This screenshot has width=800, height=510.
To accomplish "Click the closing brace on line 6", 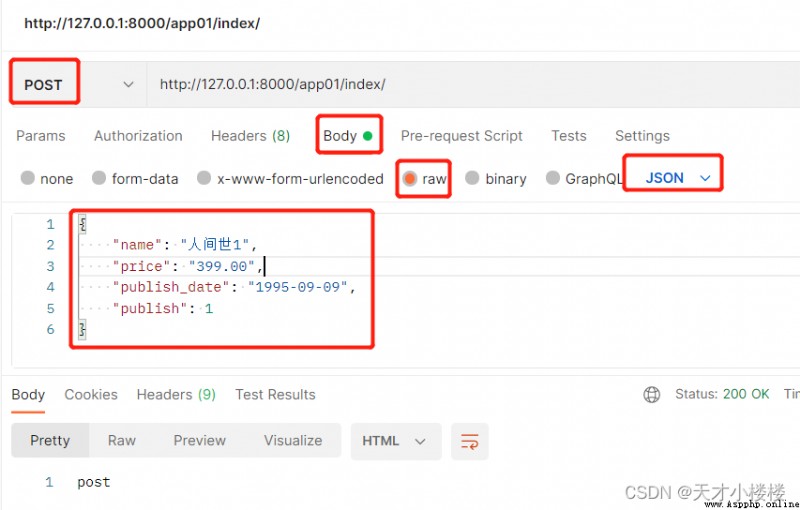I will (82, 329).
